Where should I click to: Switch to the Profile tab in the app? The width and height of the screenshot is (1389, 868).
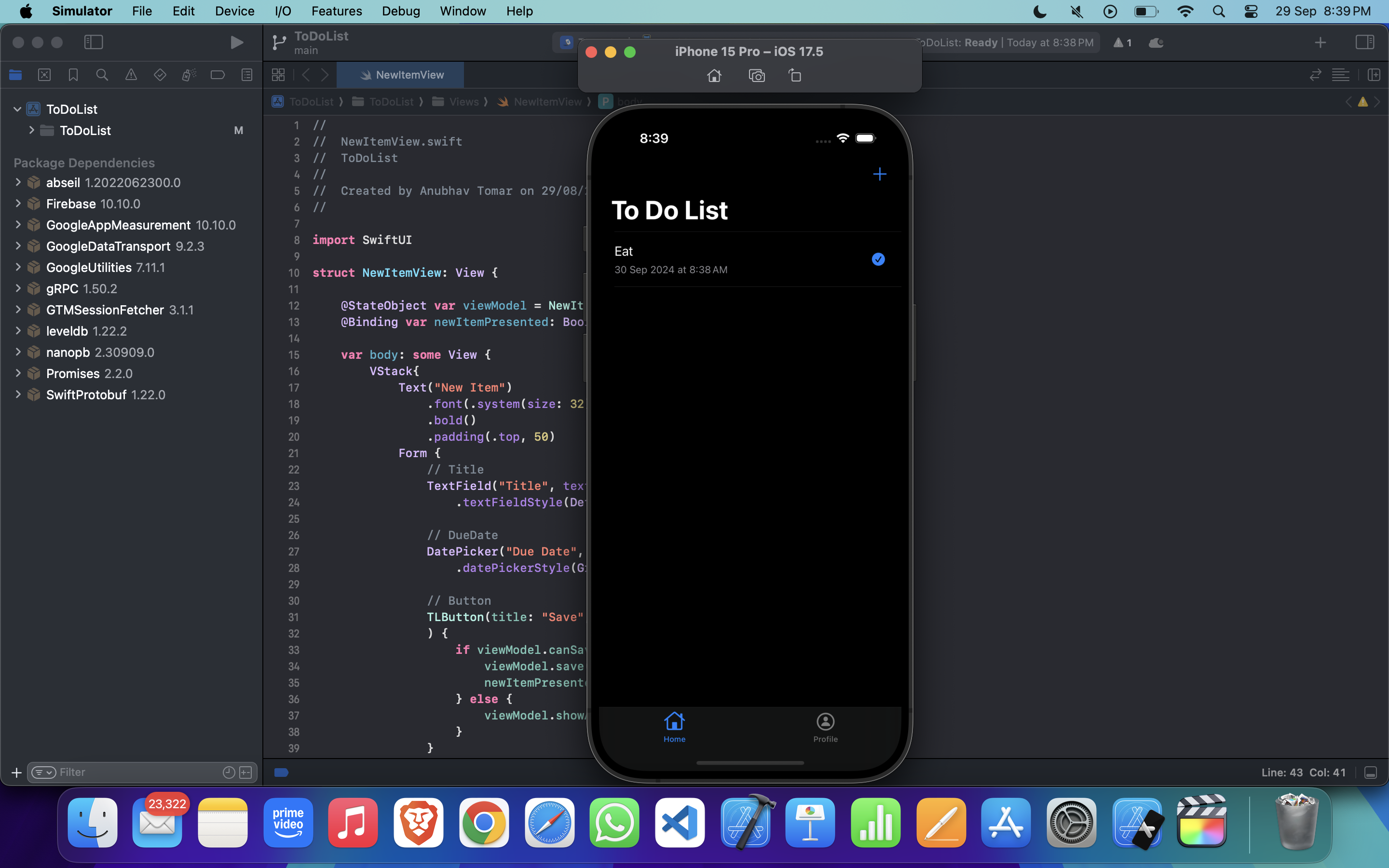point(825,727)
